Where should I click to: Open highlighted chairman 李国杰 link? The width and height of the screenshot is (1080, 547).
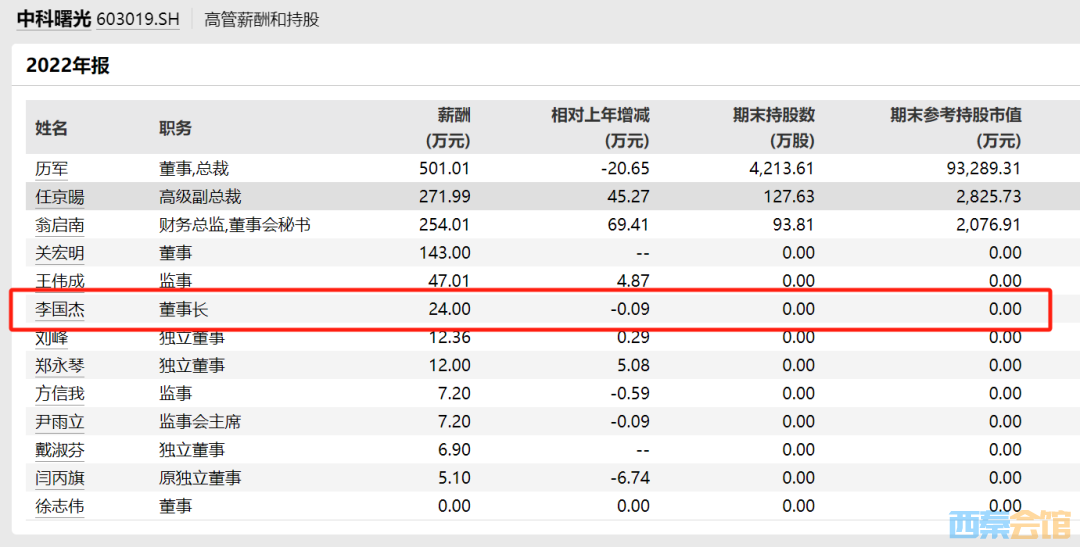tap(60, 309)
